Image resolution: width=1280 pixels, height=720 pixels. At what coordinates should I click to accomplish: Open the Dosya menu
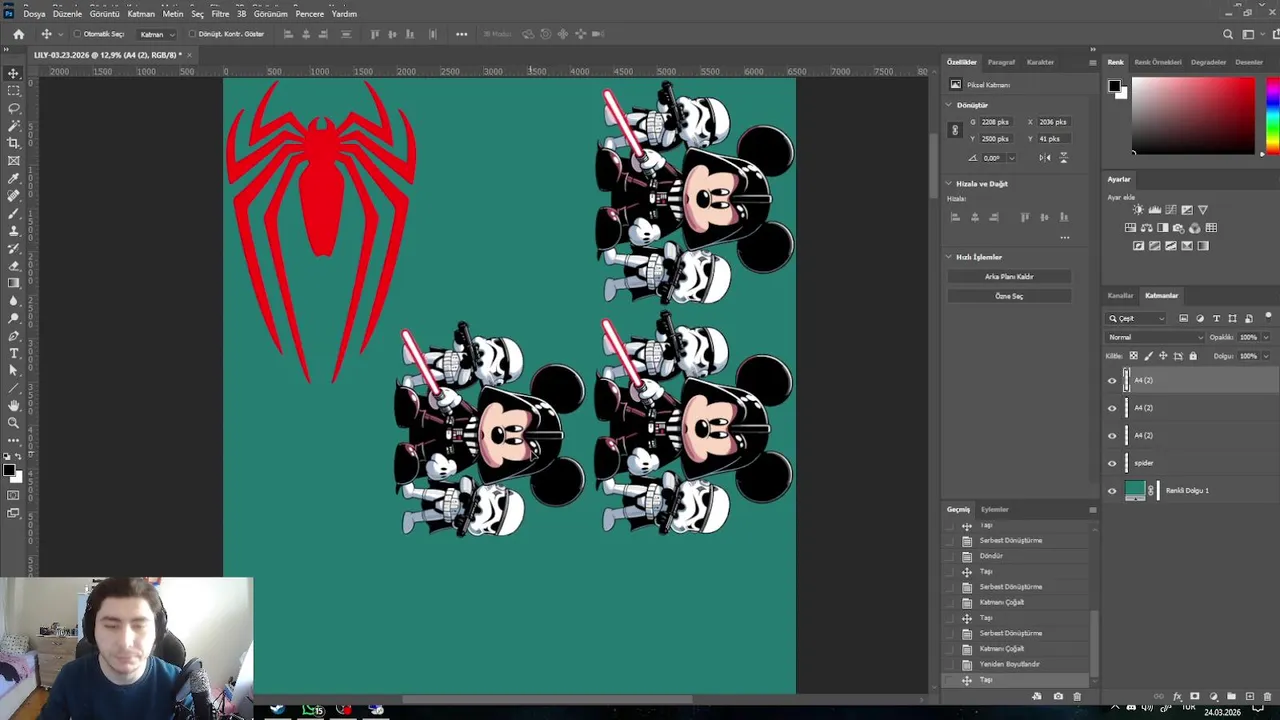34,14
